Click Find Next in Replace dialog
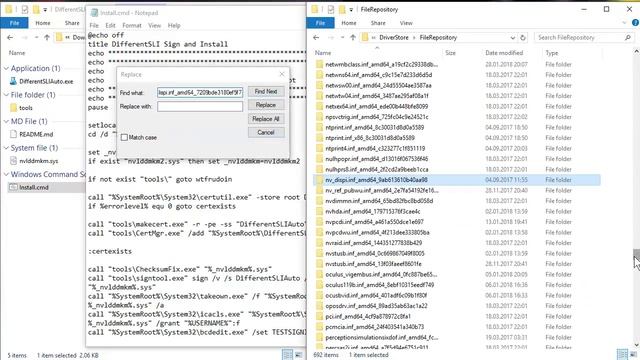640x360 pixels. point(266,92)
